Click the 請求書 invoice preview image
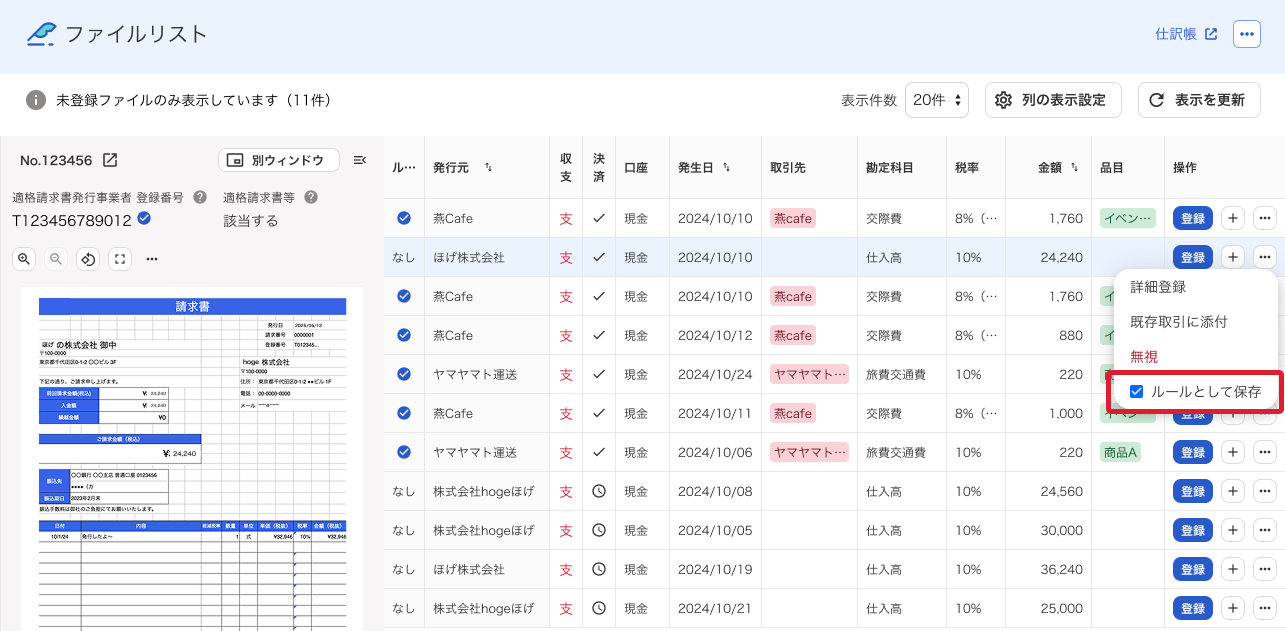 (x=192, y=460)
